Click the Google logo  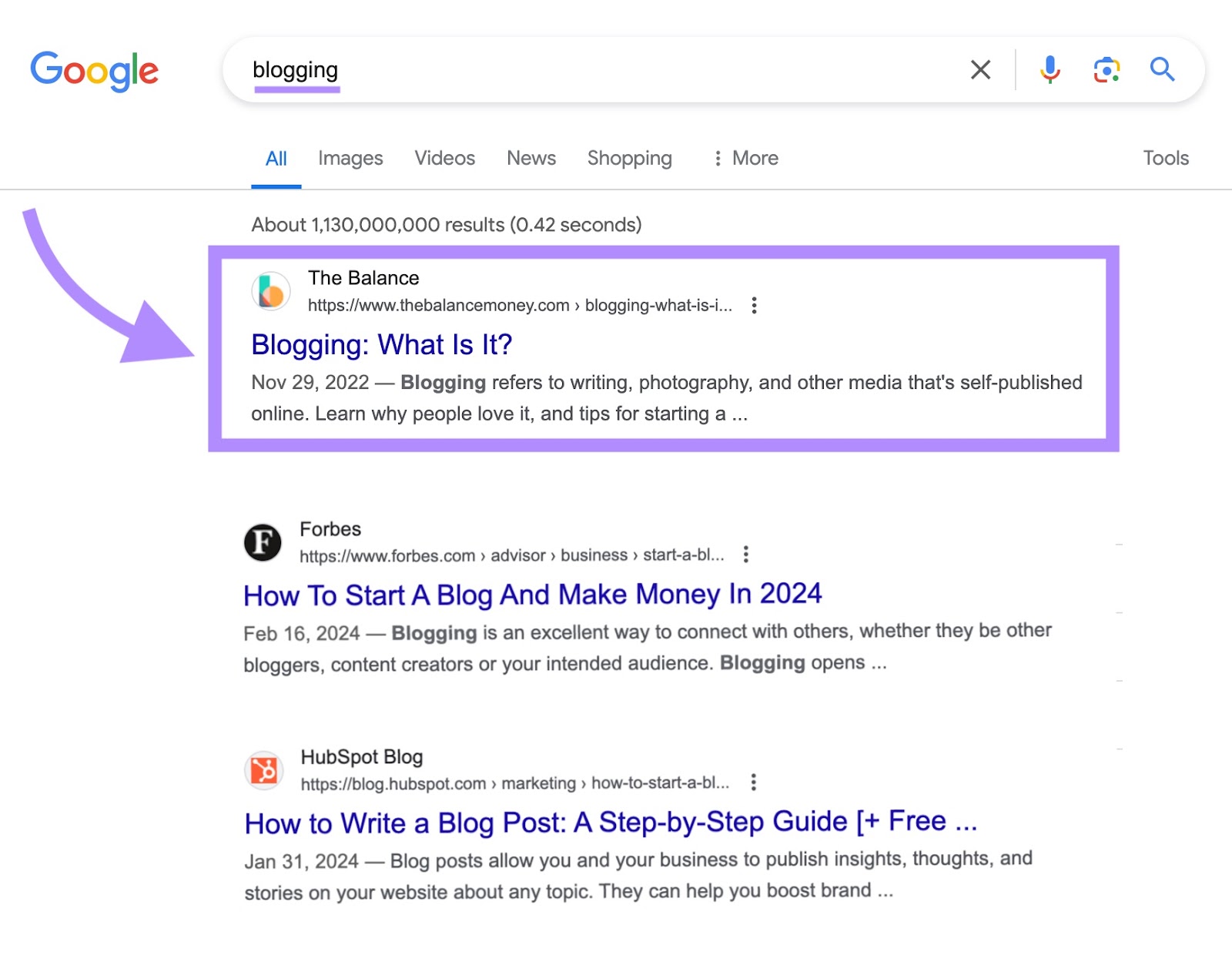[x=94, y=71]
